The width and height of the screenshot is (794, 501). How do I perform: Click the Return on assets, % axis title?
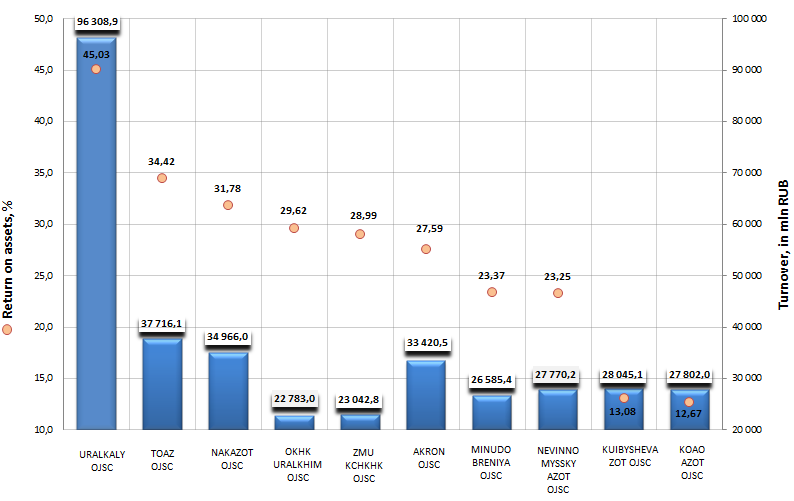tap(7, 259)
